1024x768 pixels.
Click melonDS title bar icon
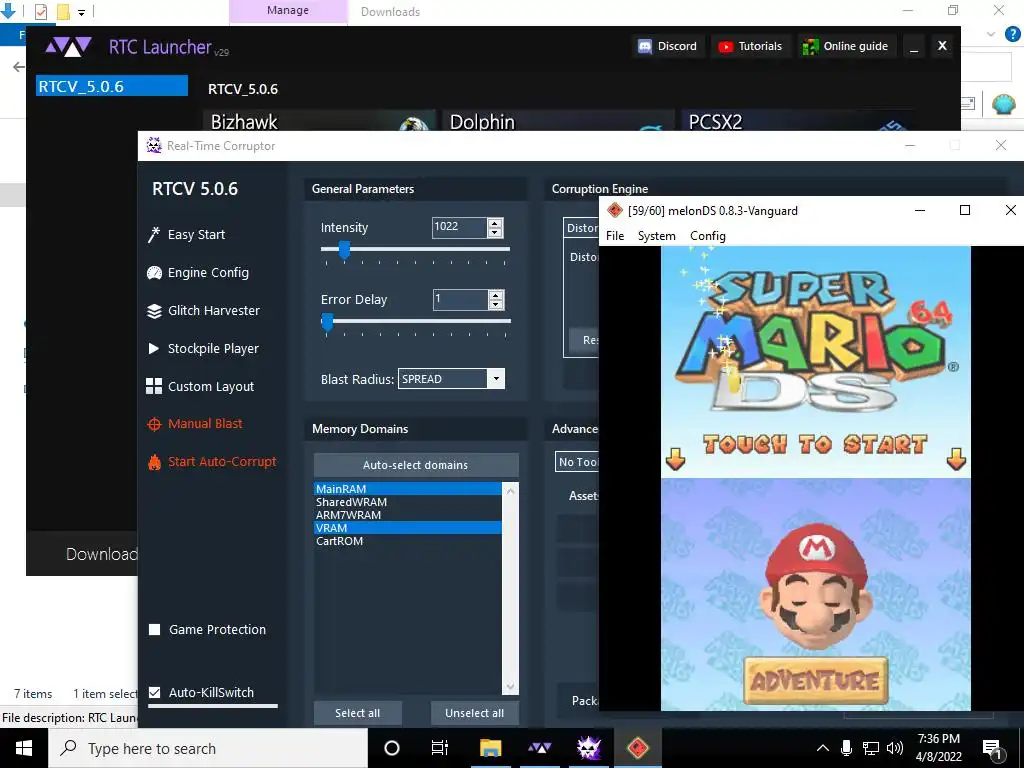click(614, 210)
